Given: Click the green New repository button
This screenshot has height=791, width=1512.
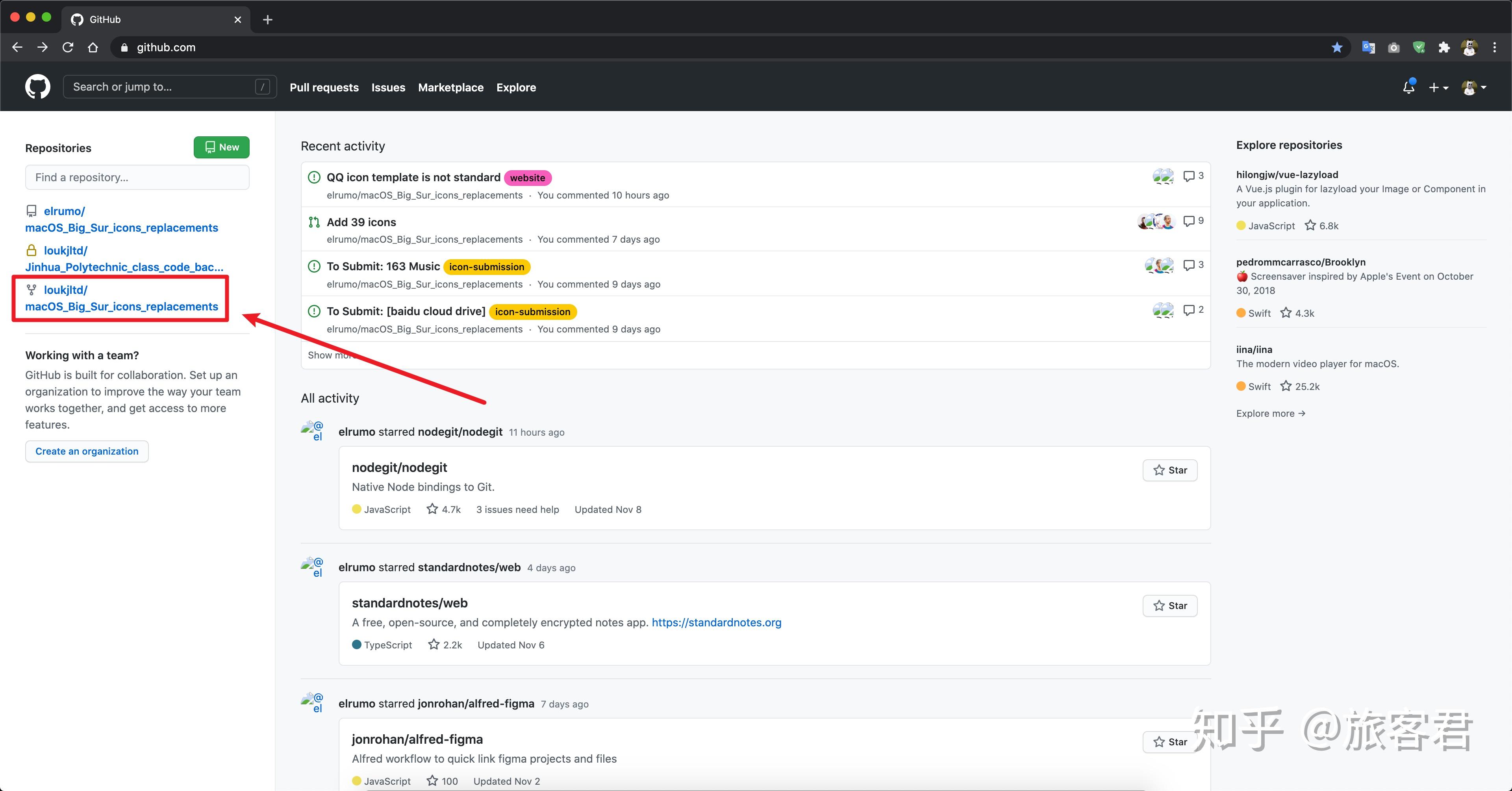Looking at the screenshot, I should 221,147.
